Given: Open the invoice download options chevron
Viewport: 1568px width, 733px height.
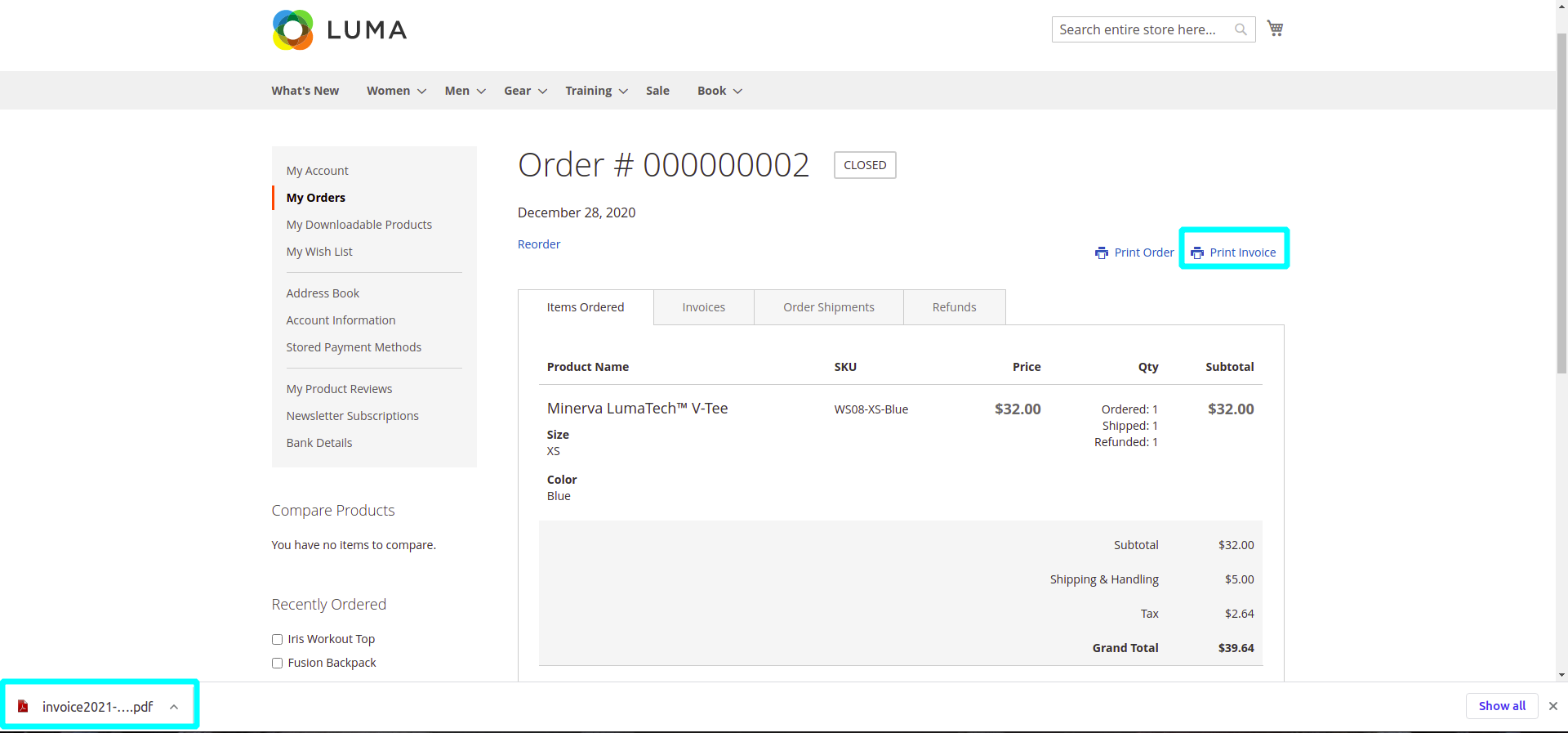Looking at the screenshot, I should tap(174, 707).
